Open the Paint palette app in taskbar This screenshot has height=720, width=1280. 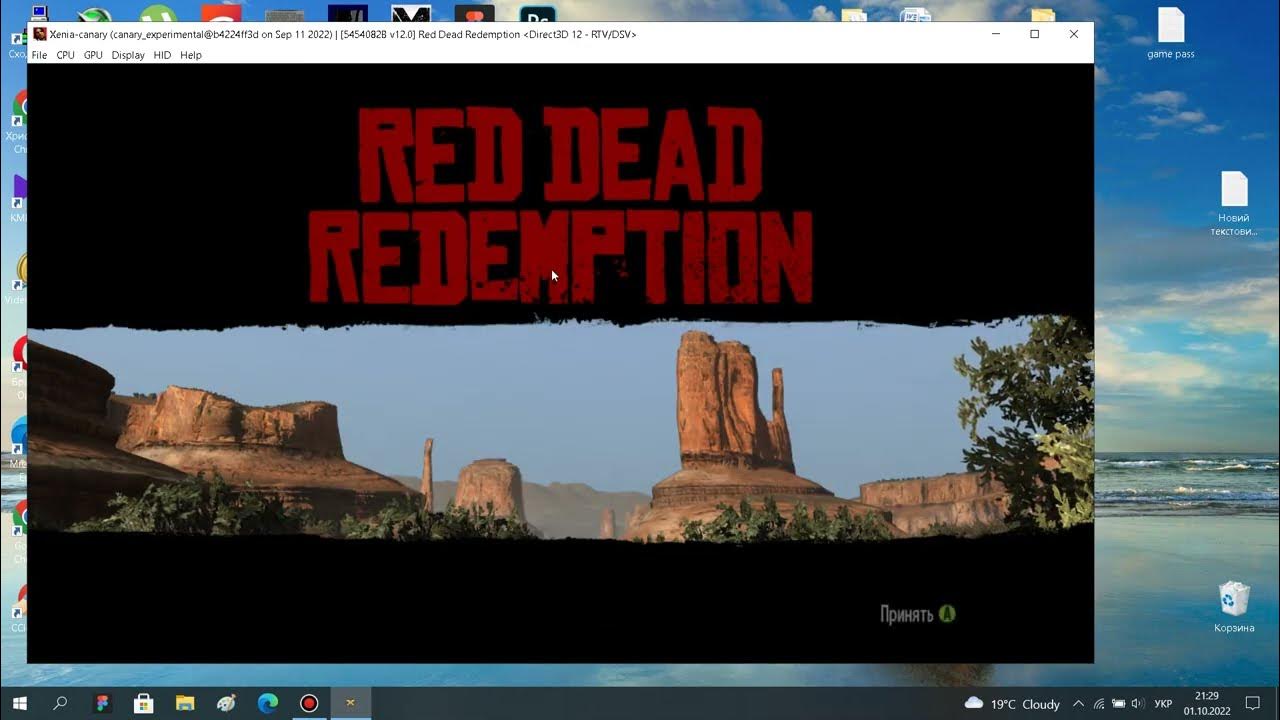pos(226,703)
